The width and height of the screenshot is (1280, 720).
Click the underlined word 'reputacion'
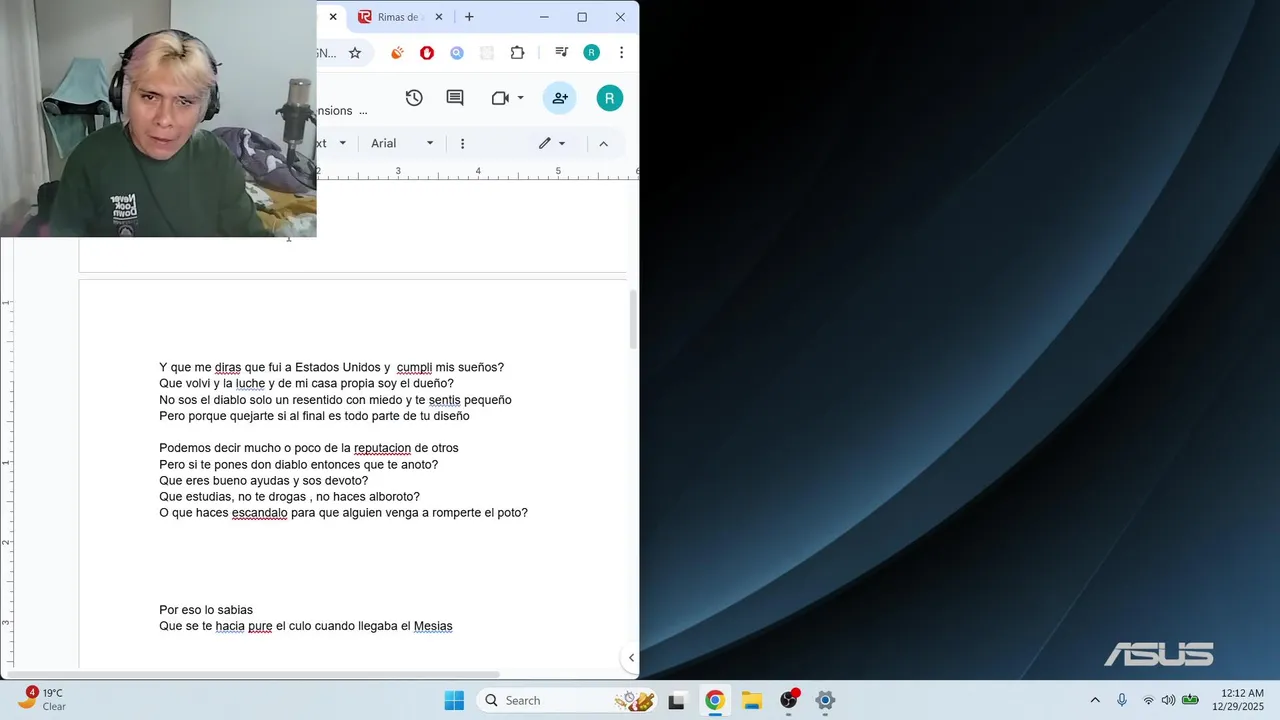click(382, 448)
